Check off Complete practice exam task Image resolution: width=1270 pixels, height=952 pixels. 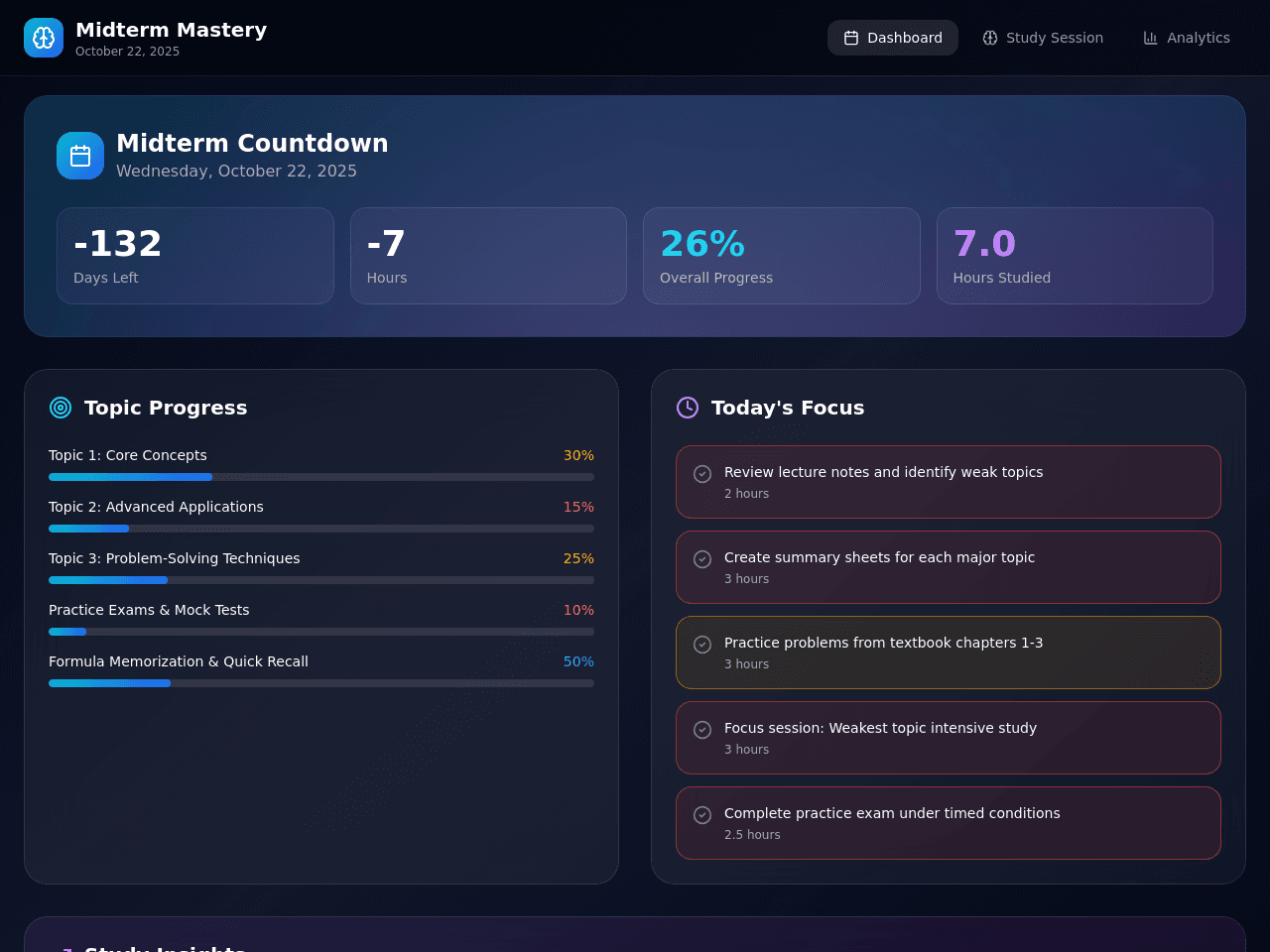click(702, 815)
